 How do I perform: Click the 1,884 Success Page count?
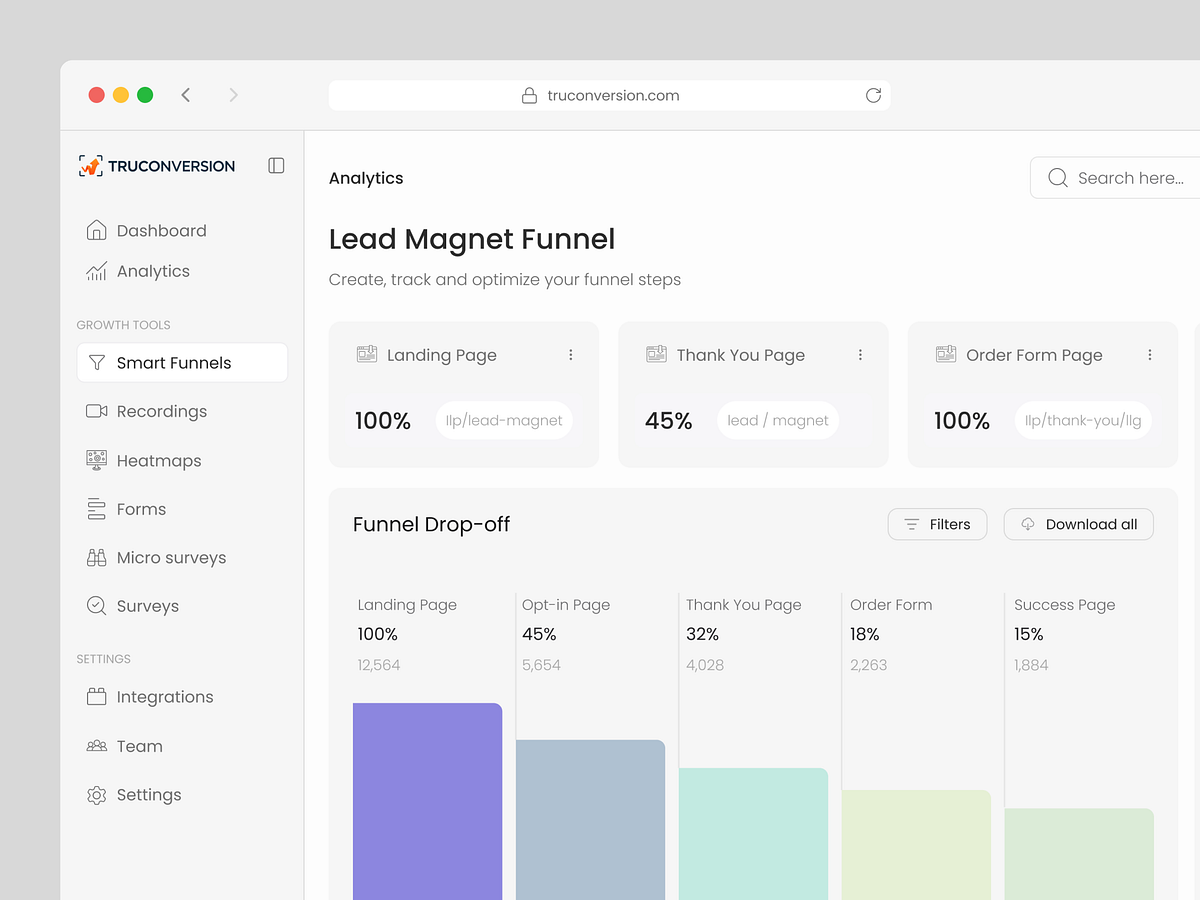pos(1031,665)
